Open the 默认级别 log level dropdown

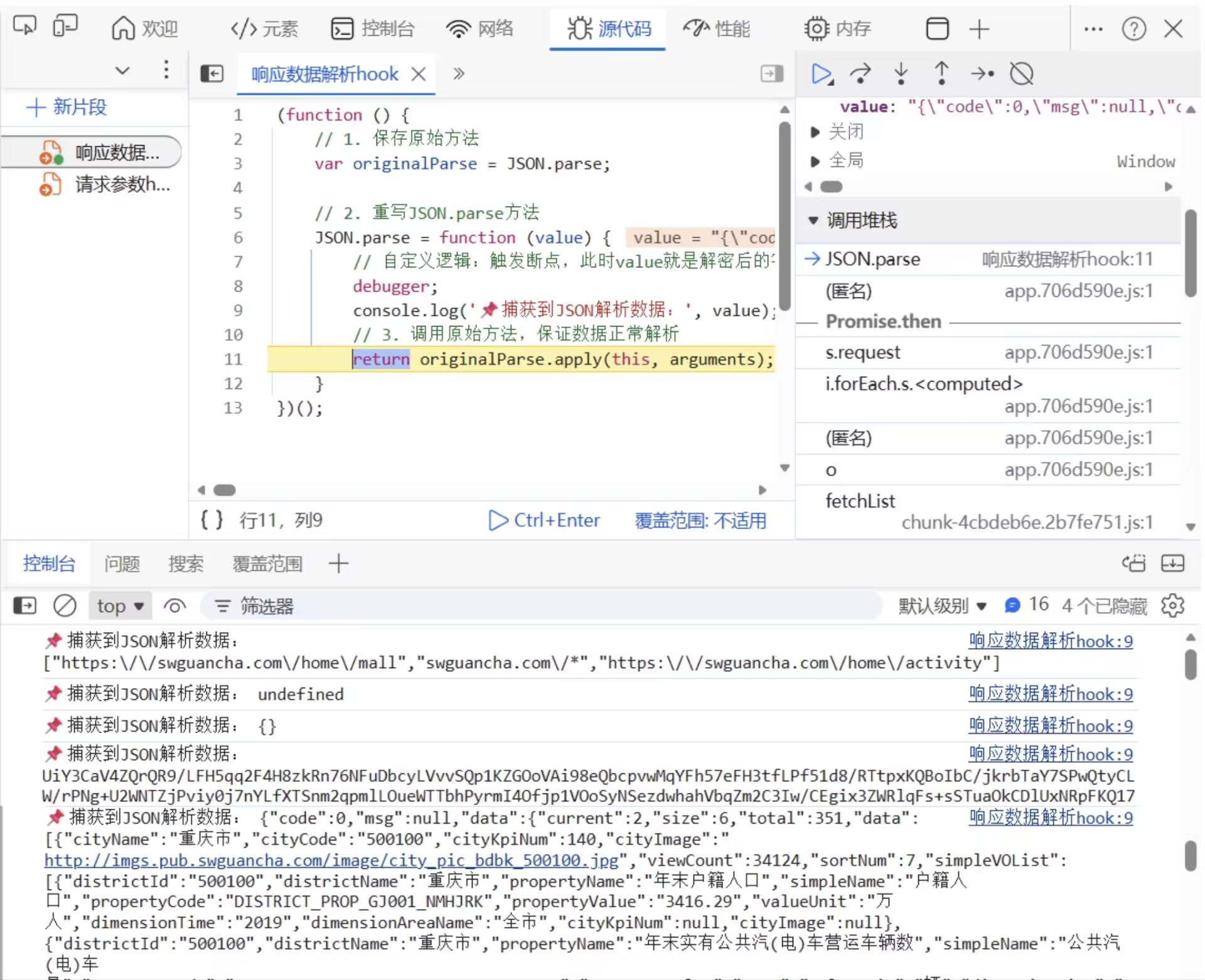click(x=942, y=606)
